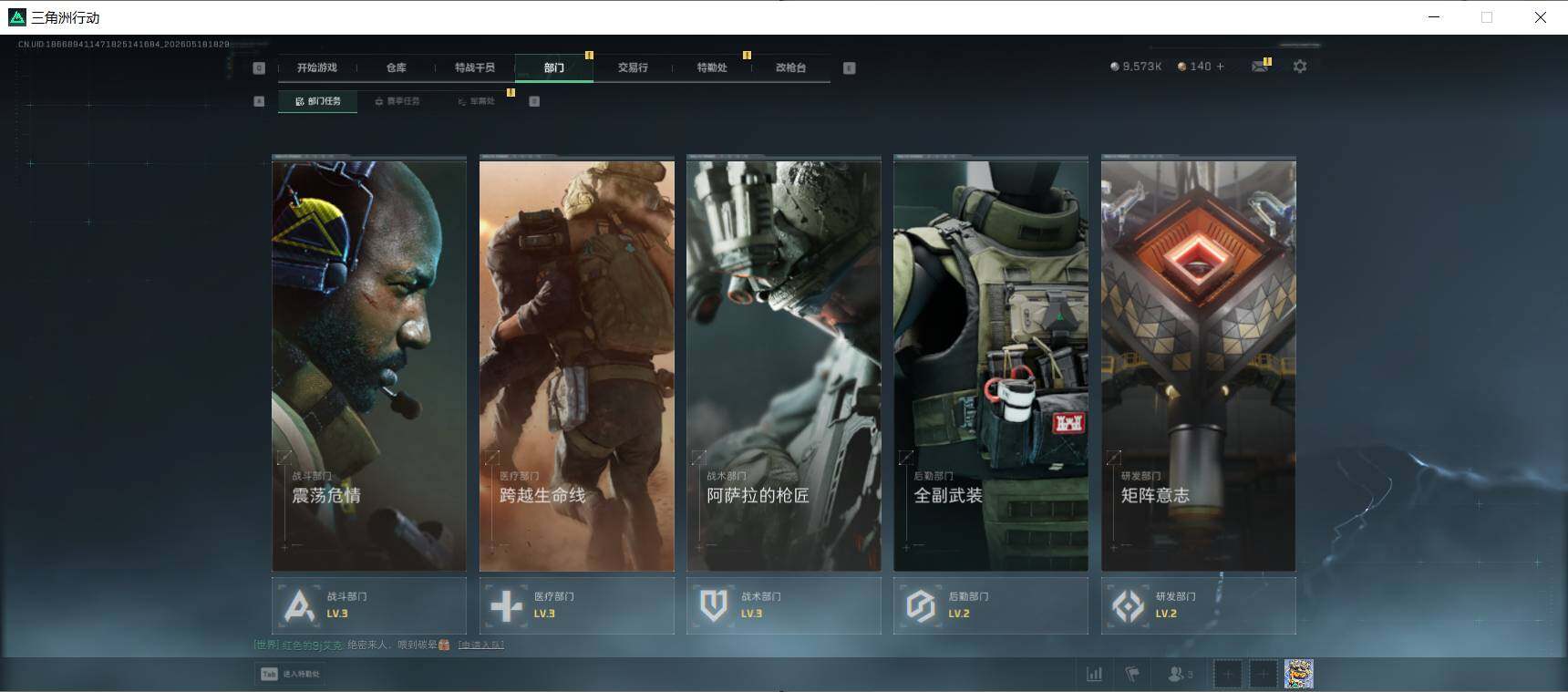Image resolution: width=1568 pixels, height=692 pixels.
Task: Open the statistics bar chart icon
Action: click(x=1095, y=675)
